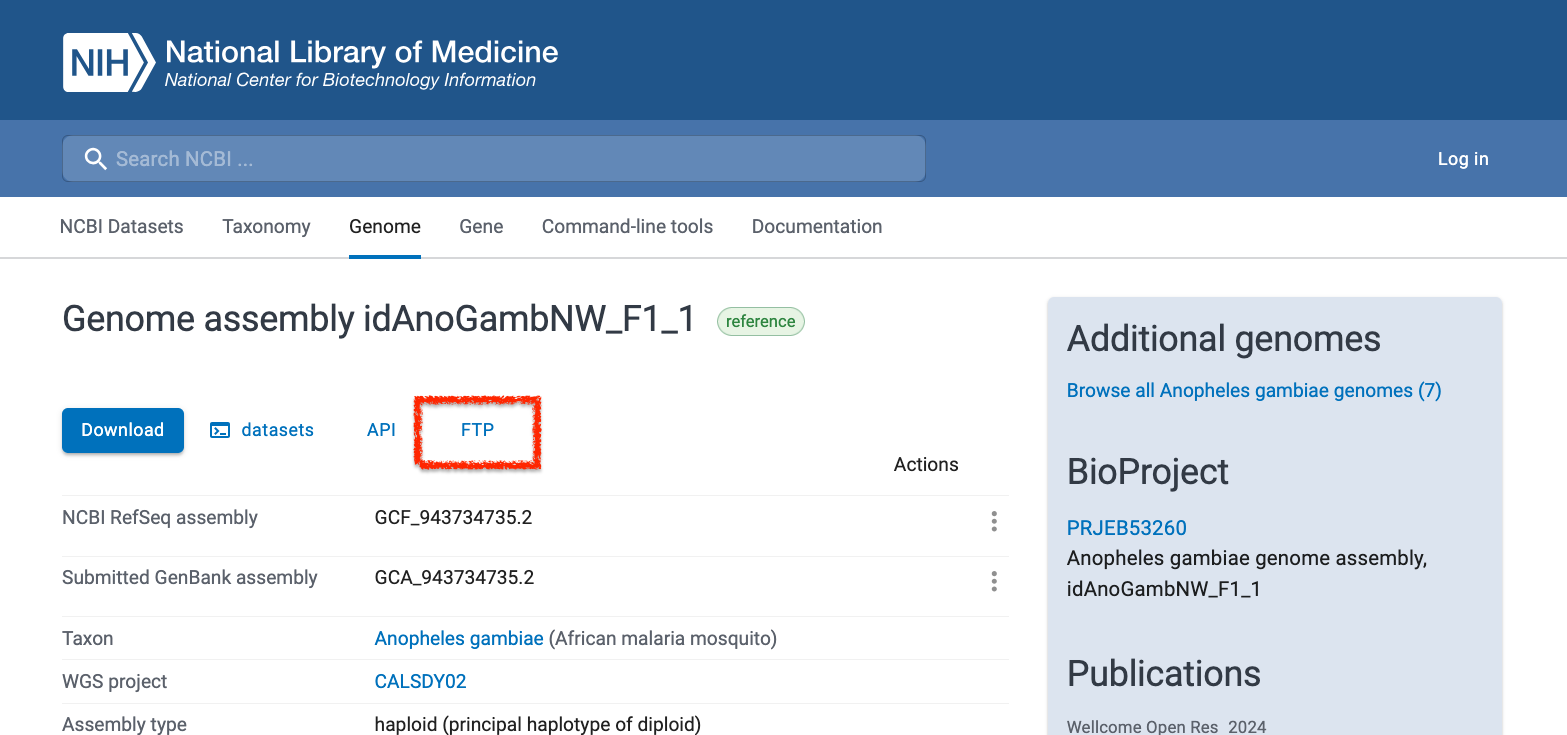Browse all Anopheles gambiae genomes

1253,390
